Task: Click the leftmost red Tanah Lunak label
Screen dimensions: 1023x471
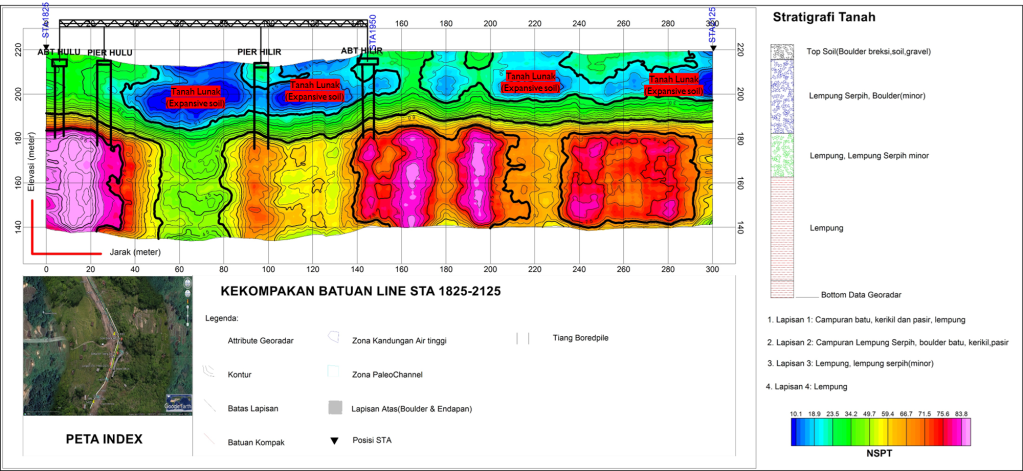Action: click(x=194, y=97)
